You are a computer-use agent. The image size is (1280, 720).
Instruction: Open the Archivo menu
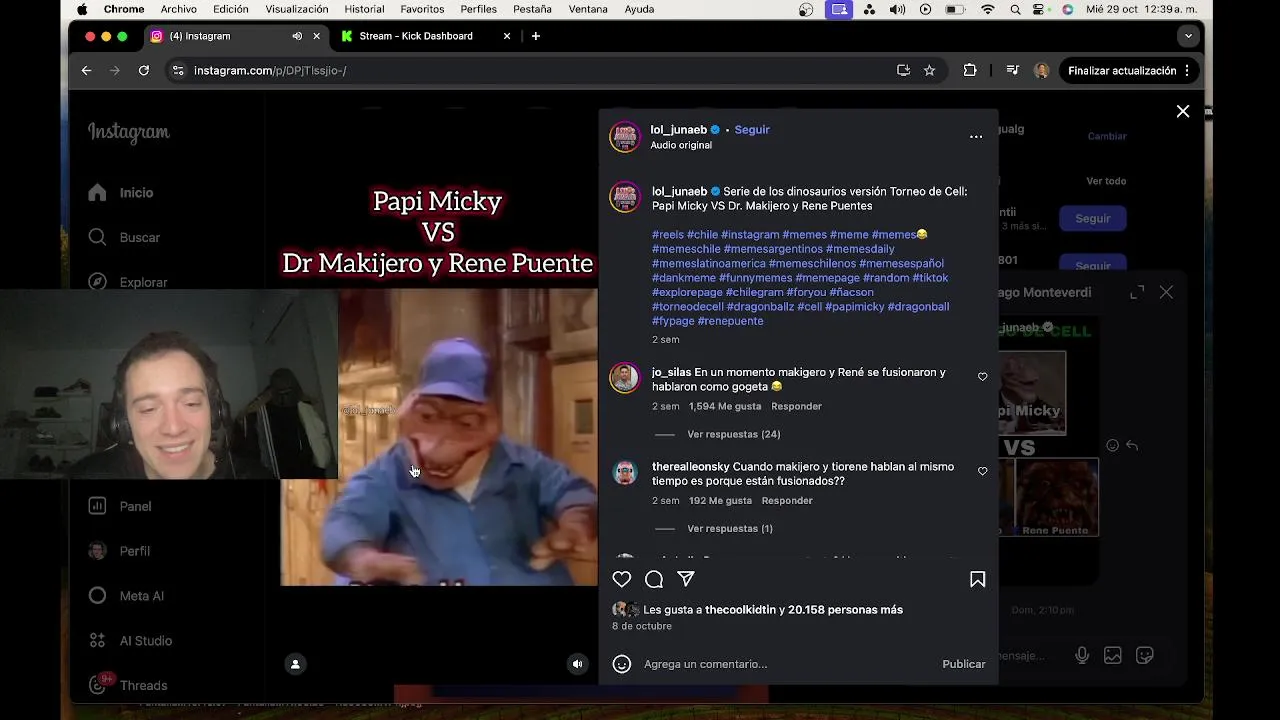[x=179, y=9]
